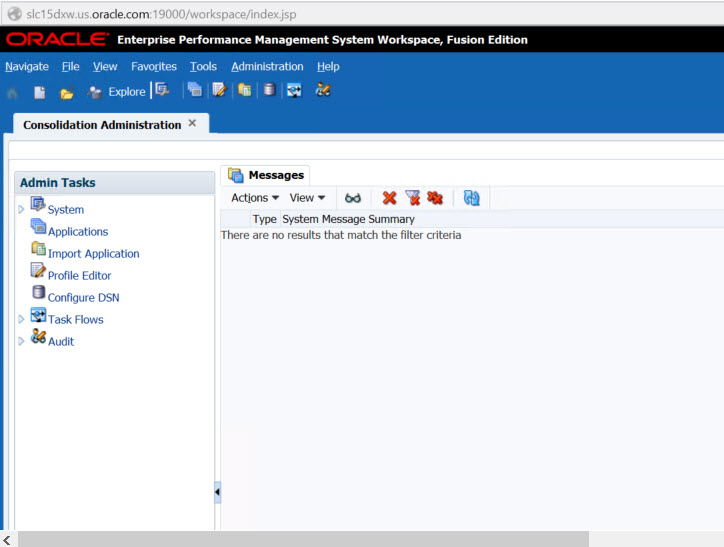Open the Profile Editor link

[79, 276]
